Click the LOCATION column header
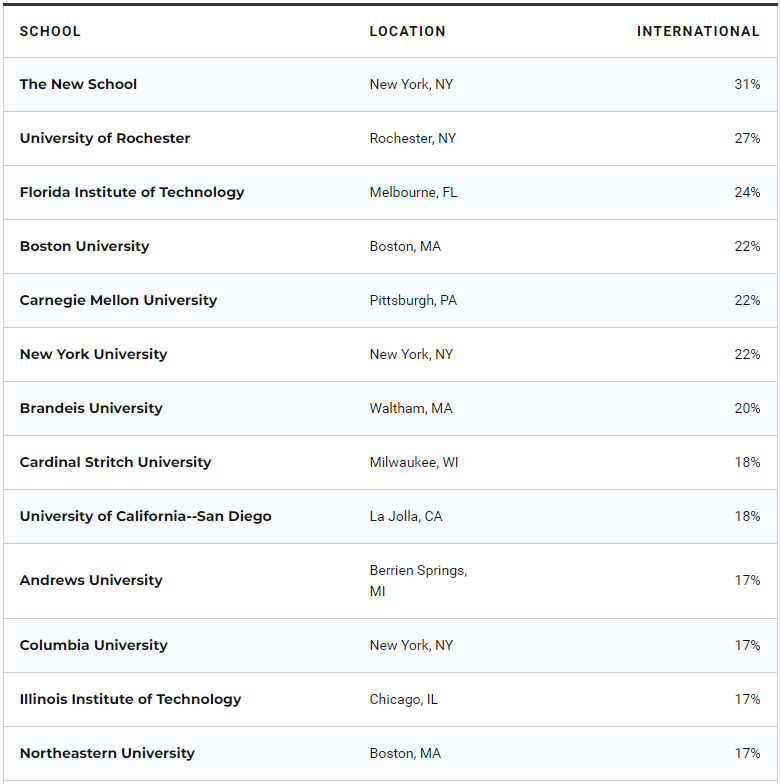 407,31
